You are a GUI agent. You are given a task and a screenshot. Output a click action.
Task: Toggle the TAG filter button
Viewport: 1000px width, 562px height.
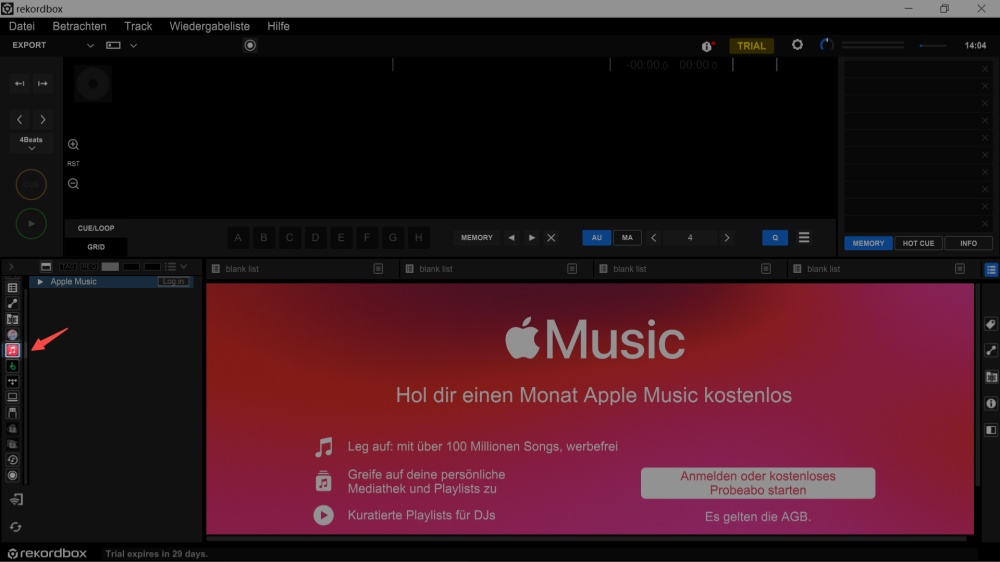68,267
